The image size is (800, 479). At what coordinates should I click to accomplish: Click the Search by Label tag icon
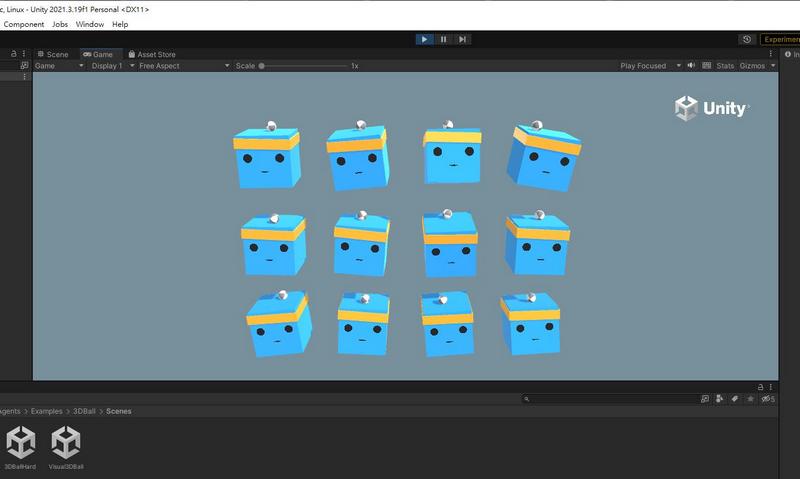click(734, 399)
